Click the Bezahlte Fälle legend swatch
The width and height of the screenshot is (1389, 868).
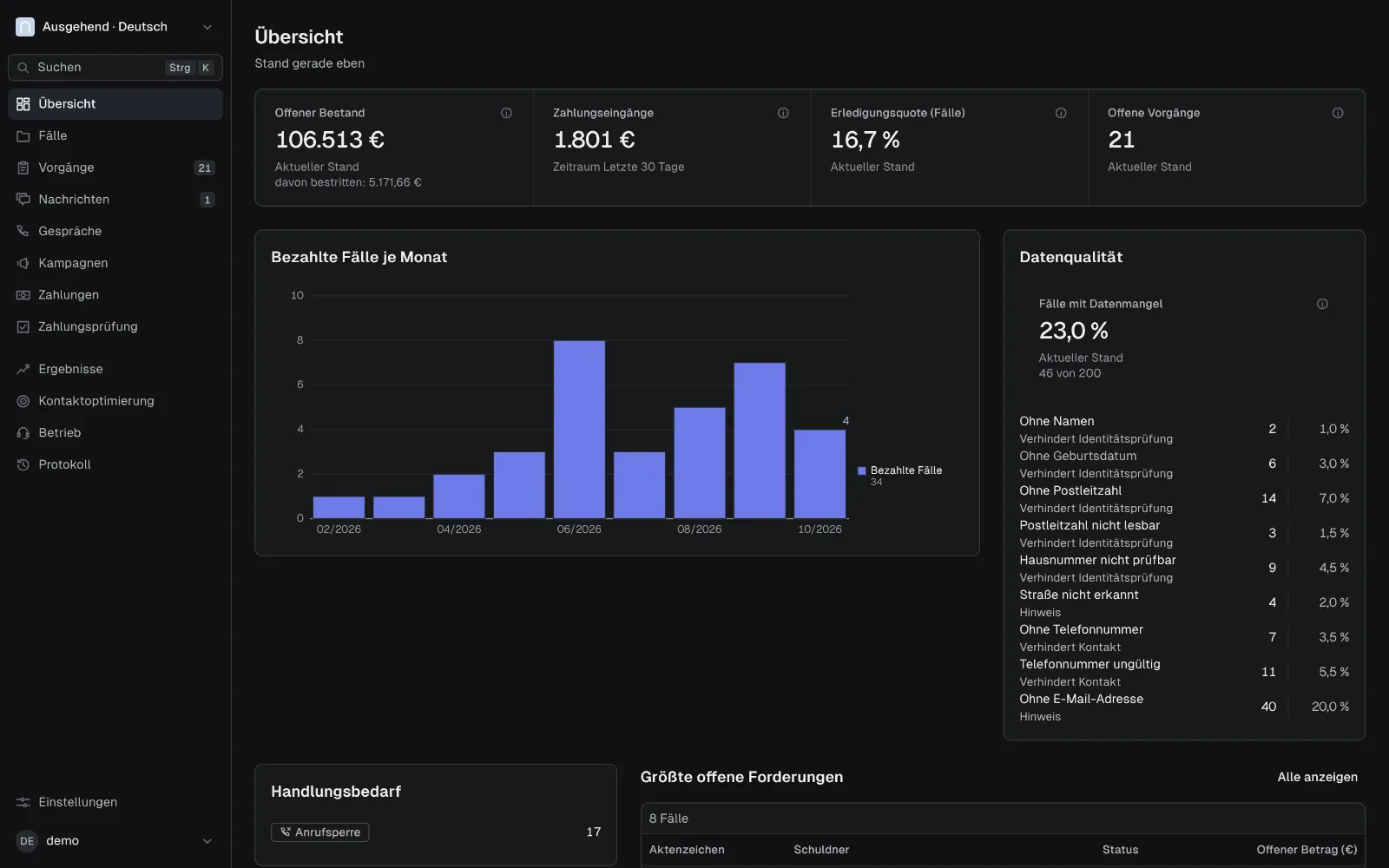862,470
